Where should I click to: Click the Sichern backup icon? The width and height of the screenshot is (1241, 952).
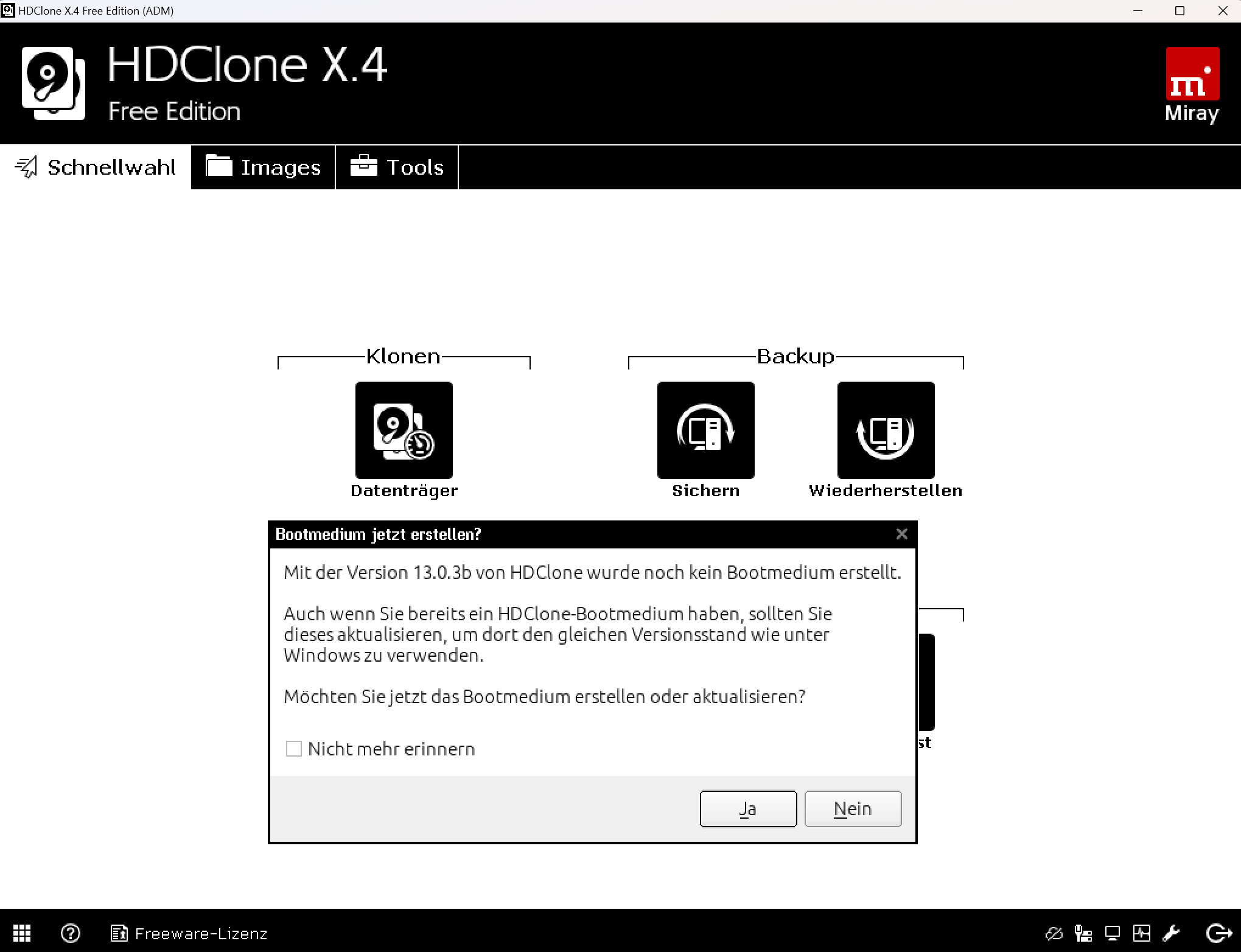click(705, 430)
